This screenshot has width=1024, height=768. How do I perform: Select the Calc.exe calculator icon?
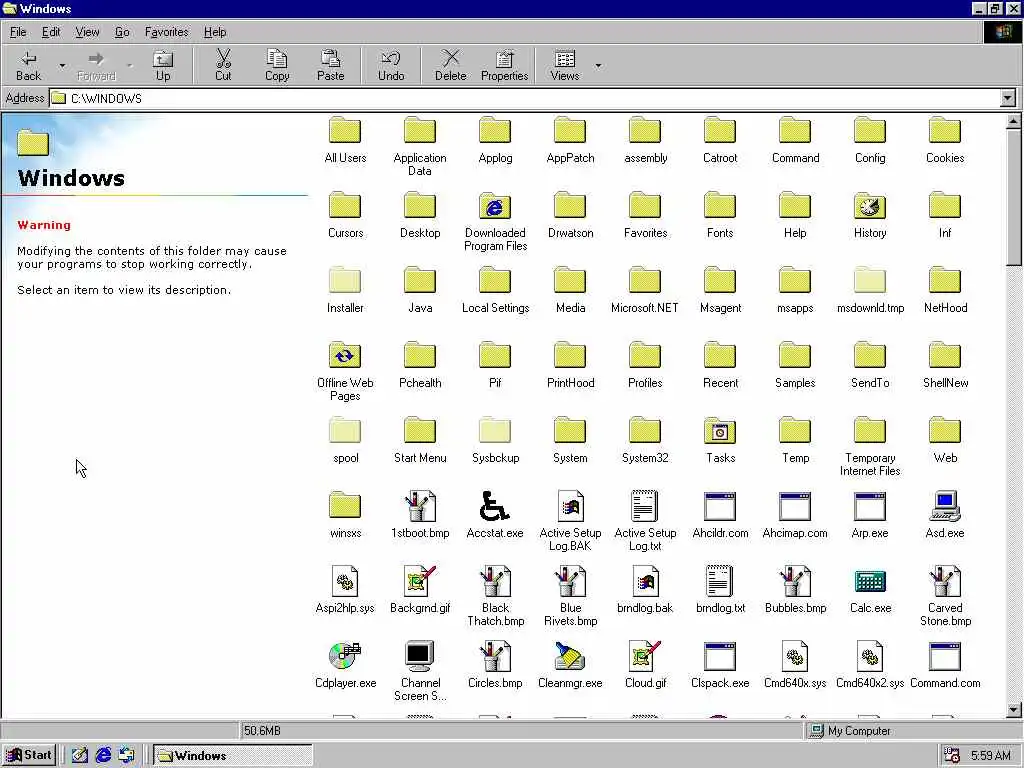[x=870, y=581]
